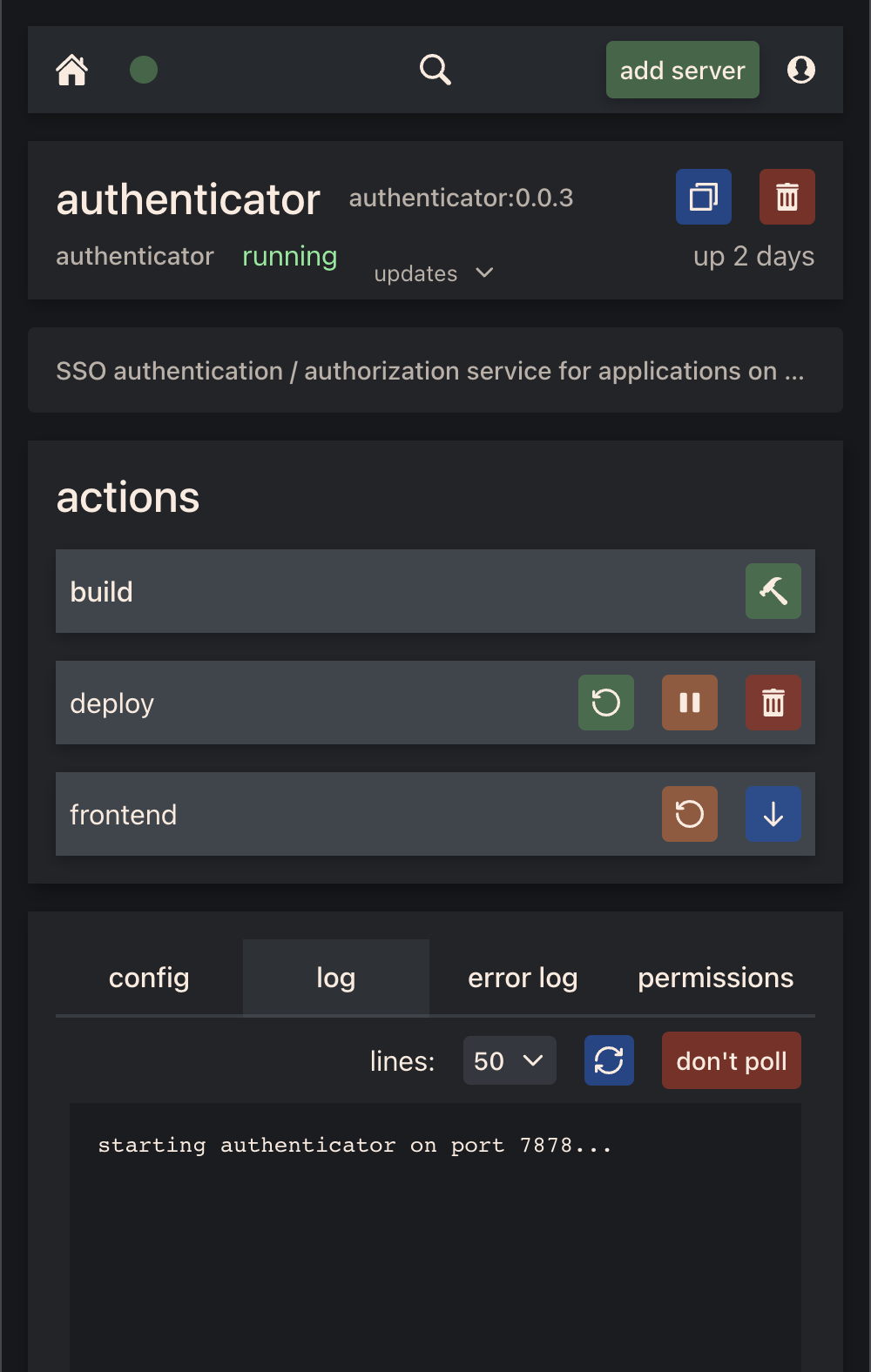Open the lines count dropdown
Viewport: 871px width, 1372px height.
pos(510,1060)
